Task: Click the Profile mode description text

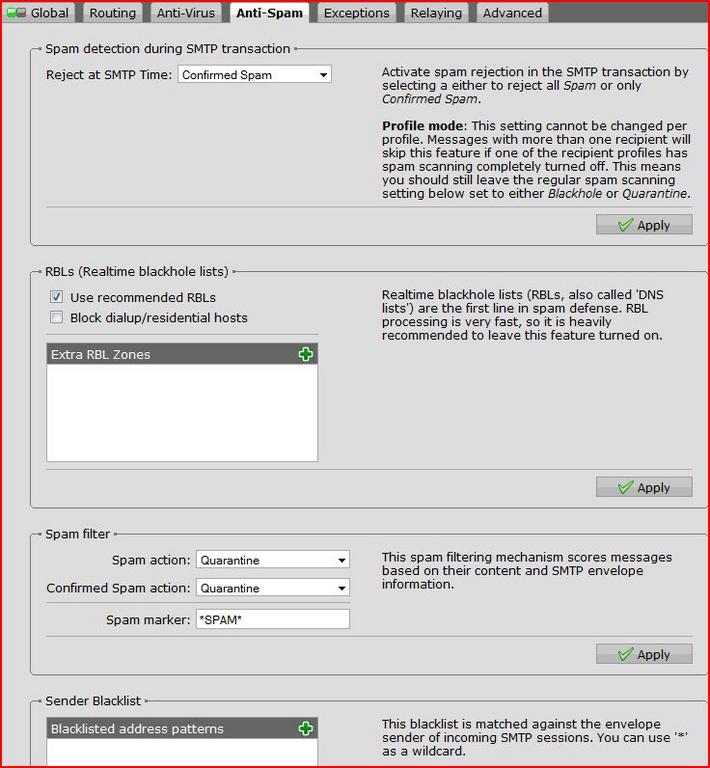Action: coord(536,160)
